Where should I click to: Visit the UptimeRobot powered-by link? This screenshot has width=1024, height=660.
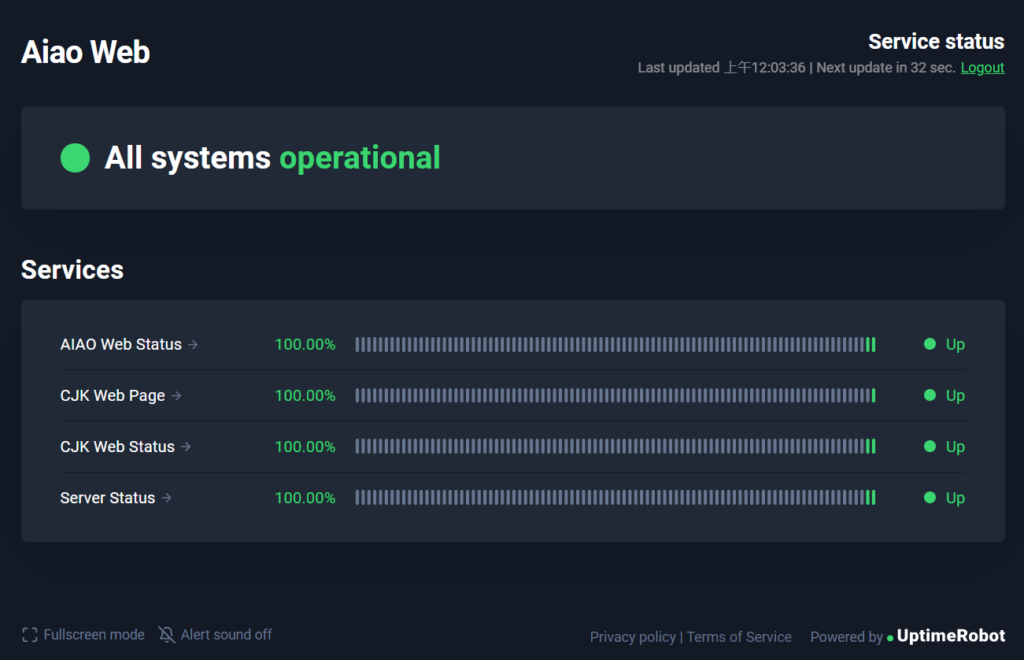pyautogui.click(x=951, y=636)
